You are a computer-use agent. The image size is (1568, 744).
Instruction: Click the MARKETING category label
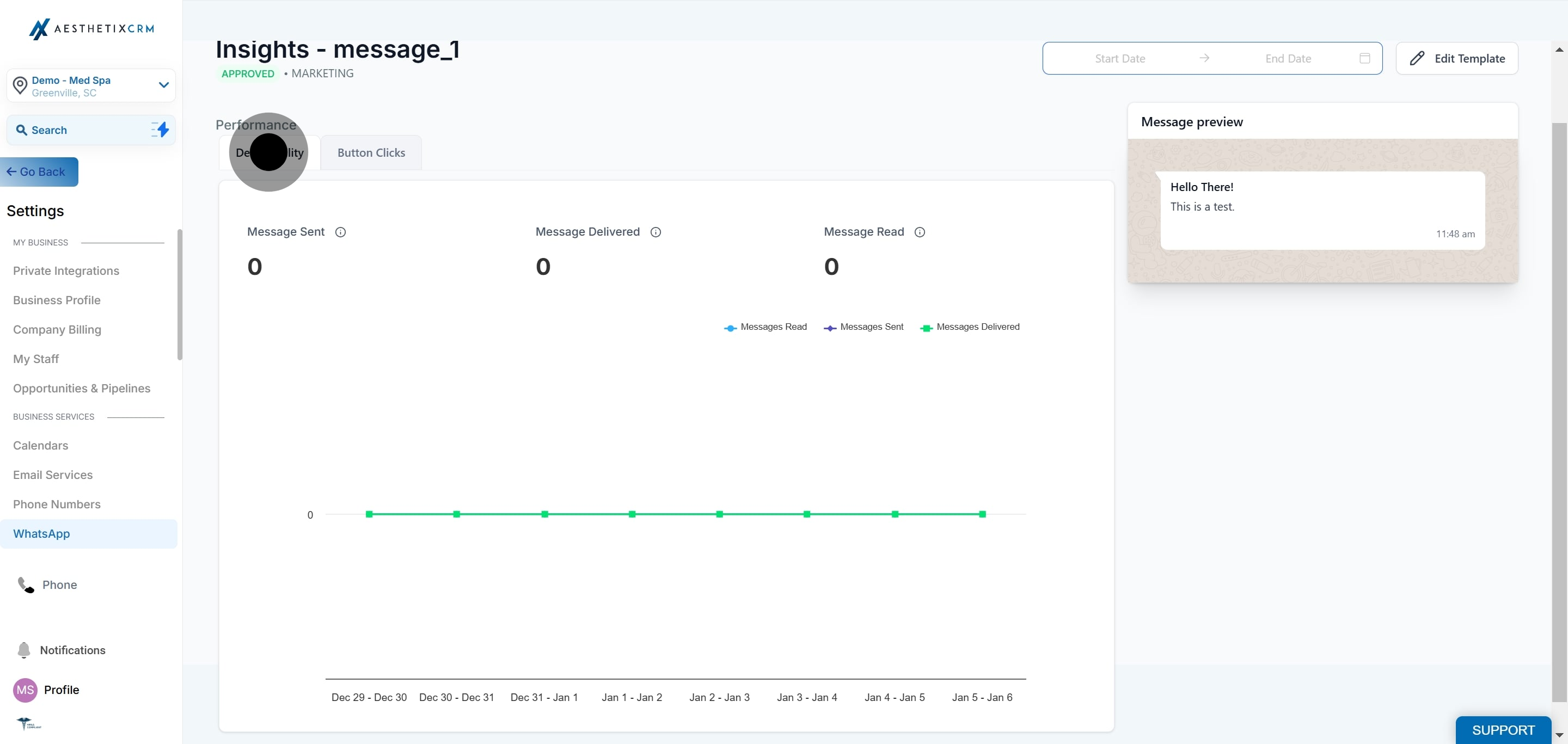[x=322, y=73]
